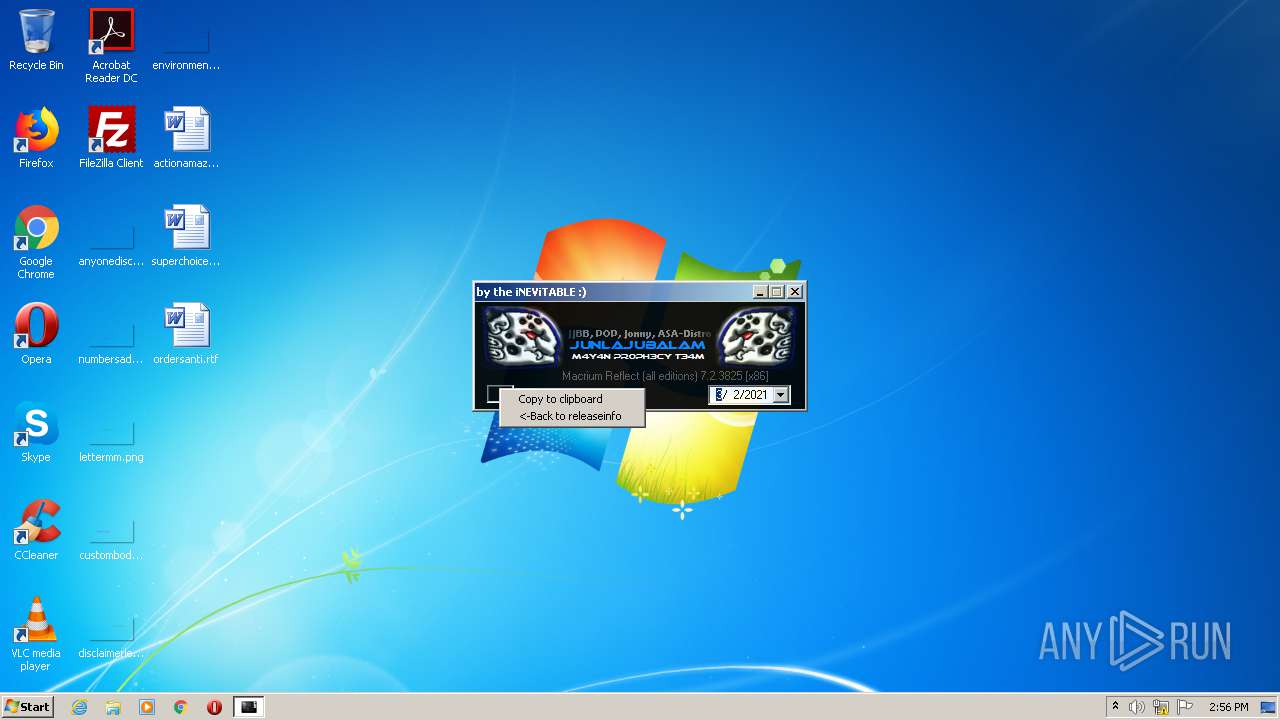Select the 'superchoice...' Word document
The width and height of the screenshot is (1280, 720).
tap(186, 237)
